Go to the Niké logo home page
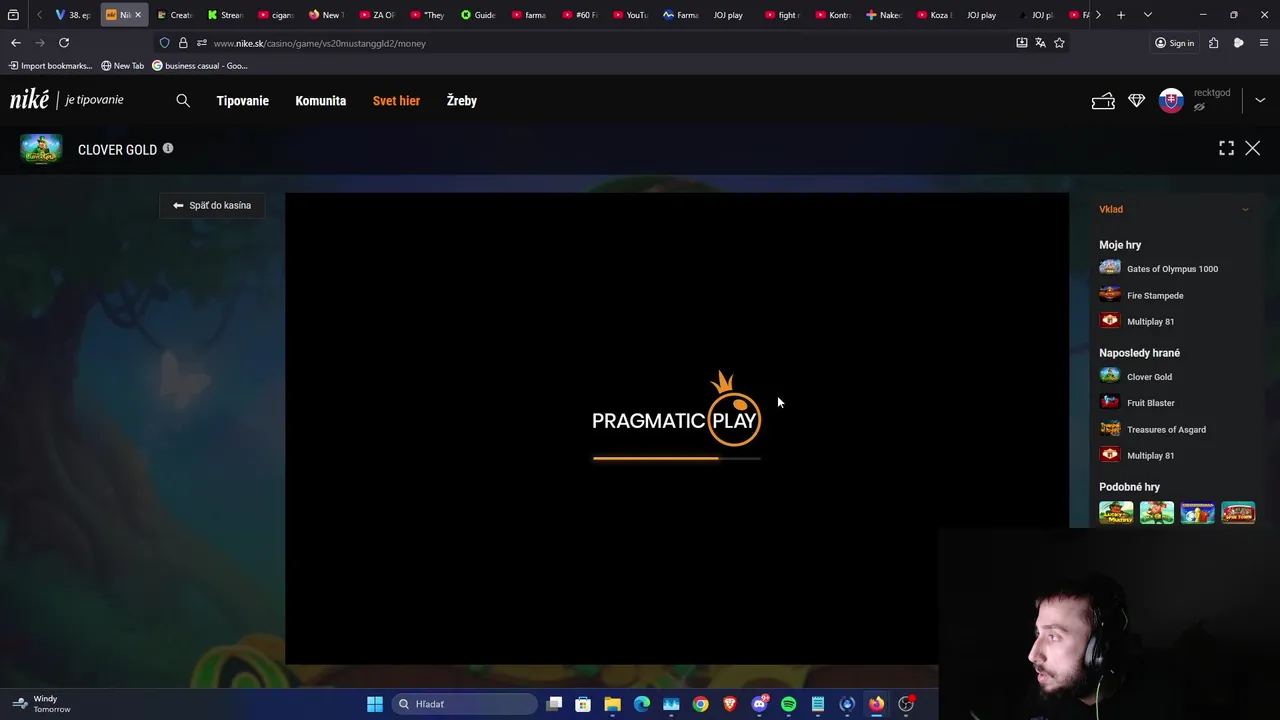This screenshot has height=720, width=1280. coord(30,99)
